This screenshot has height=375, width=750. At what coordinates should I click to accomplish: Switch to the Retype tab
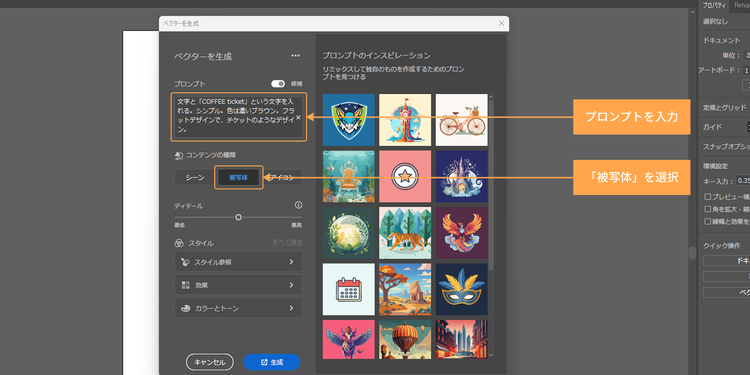click(x=740, y=5)
